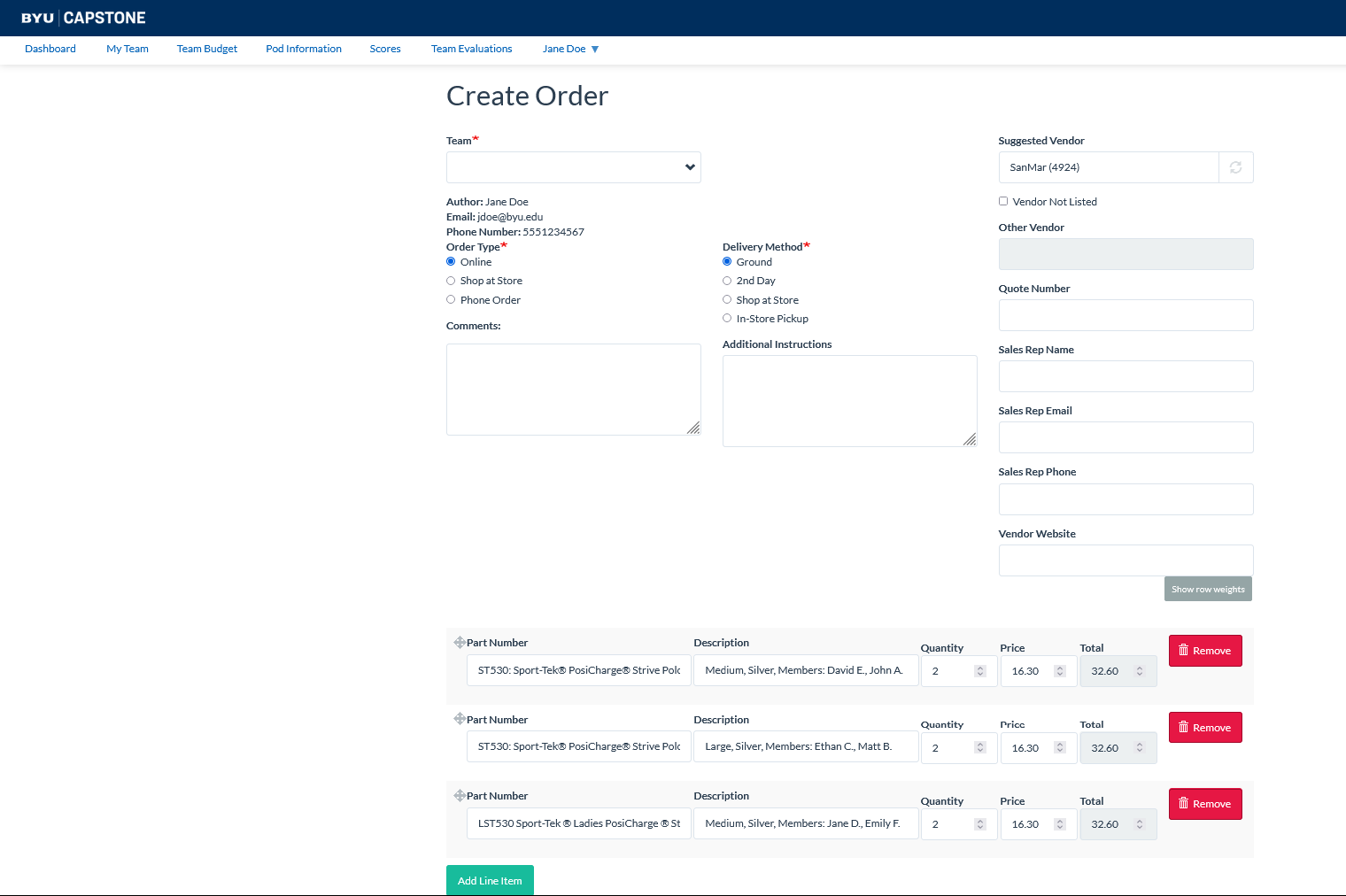
Task: Remove the LST530 Ladies PosiCharge line item
Action: [1204, 804]
